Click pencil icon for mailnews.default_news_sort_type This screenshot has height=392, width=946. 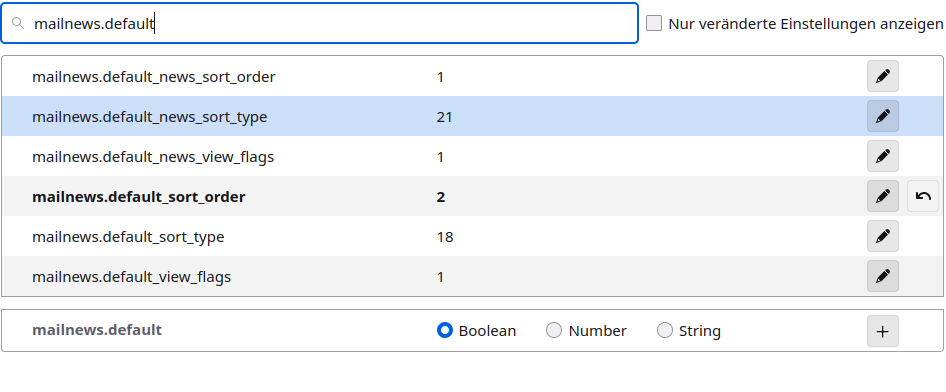point(883,116)
